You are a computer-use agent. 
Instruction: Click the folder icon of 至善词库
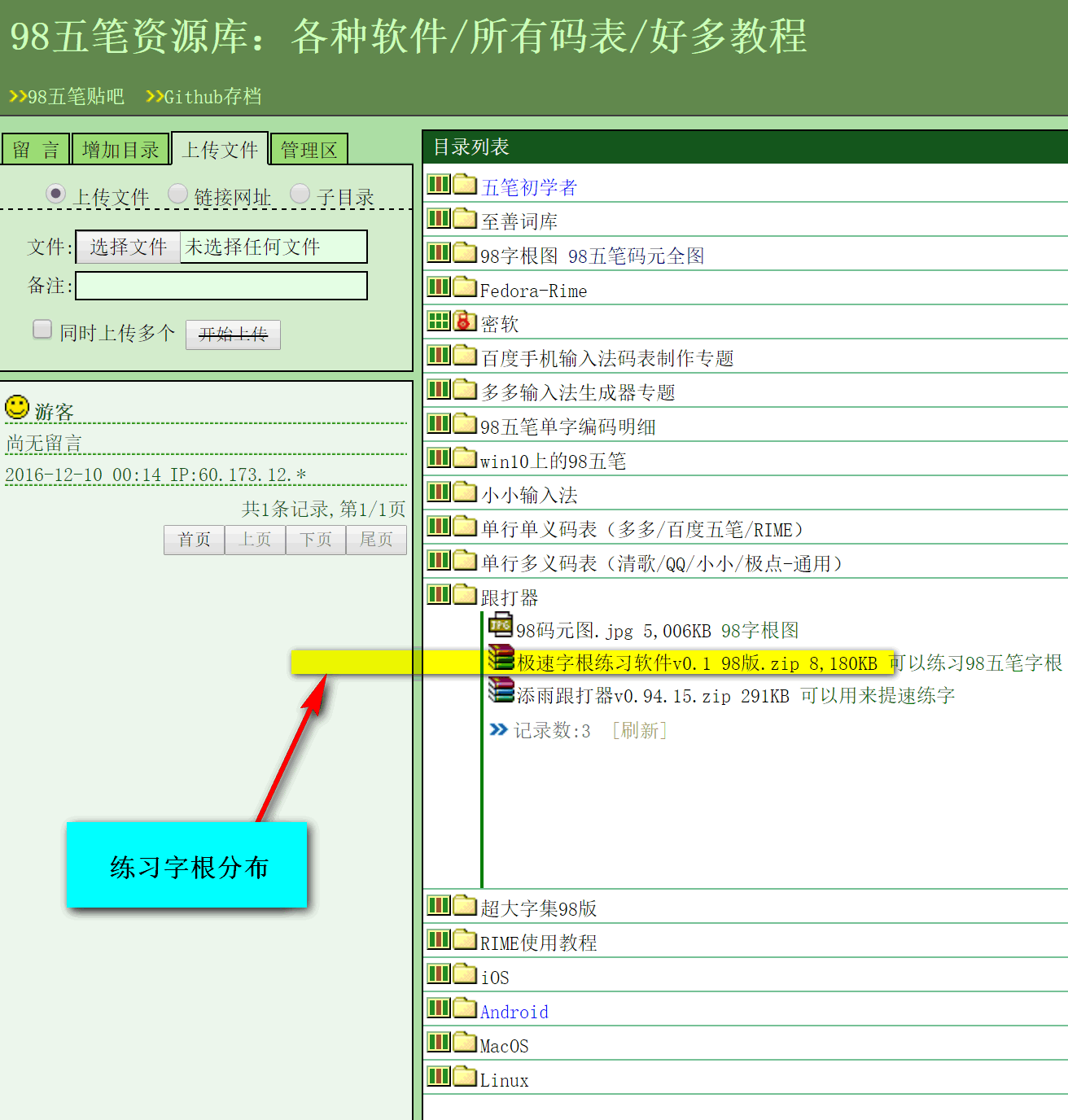pyautogui.click(x=465, y=218)
